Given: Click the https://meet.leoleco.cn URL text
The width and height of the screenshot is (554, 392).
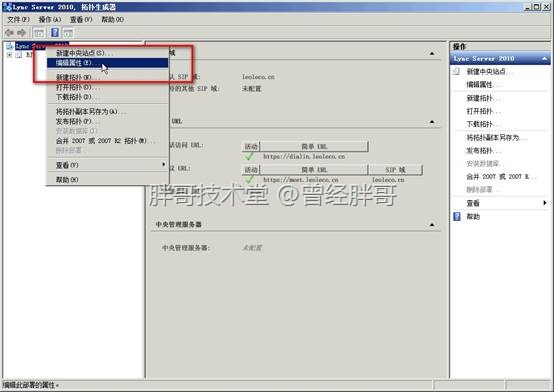Looking at the screenshot, I should coord(301,180).
